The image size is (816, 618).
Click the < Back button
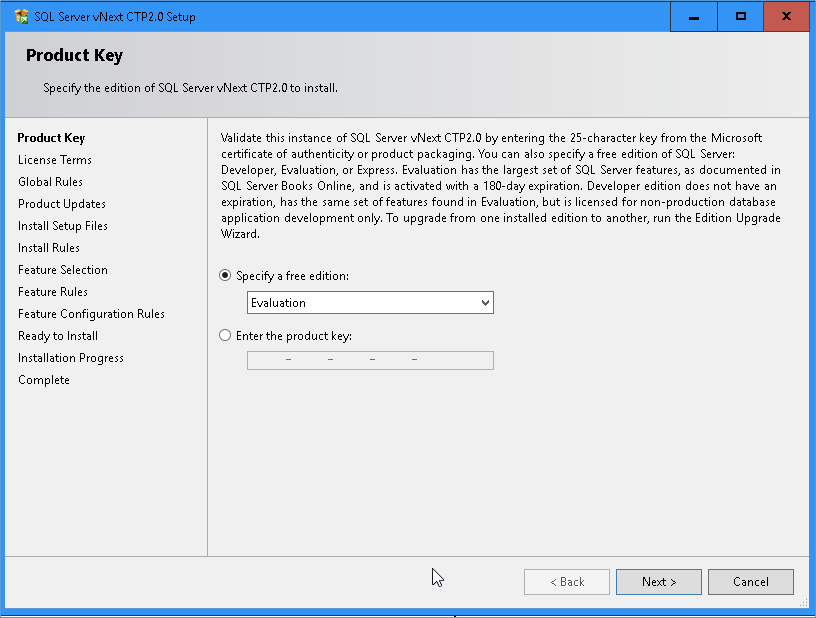(x=567, y=582)
